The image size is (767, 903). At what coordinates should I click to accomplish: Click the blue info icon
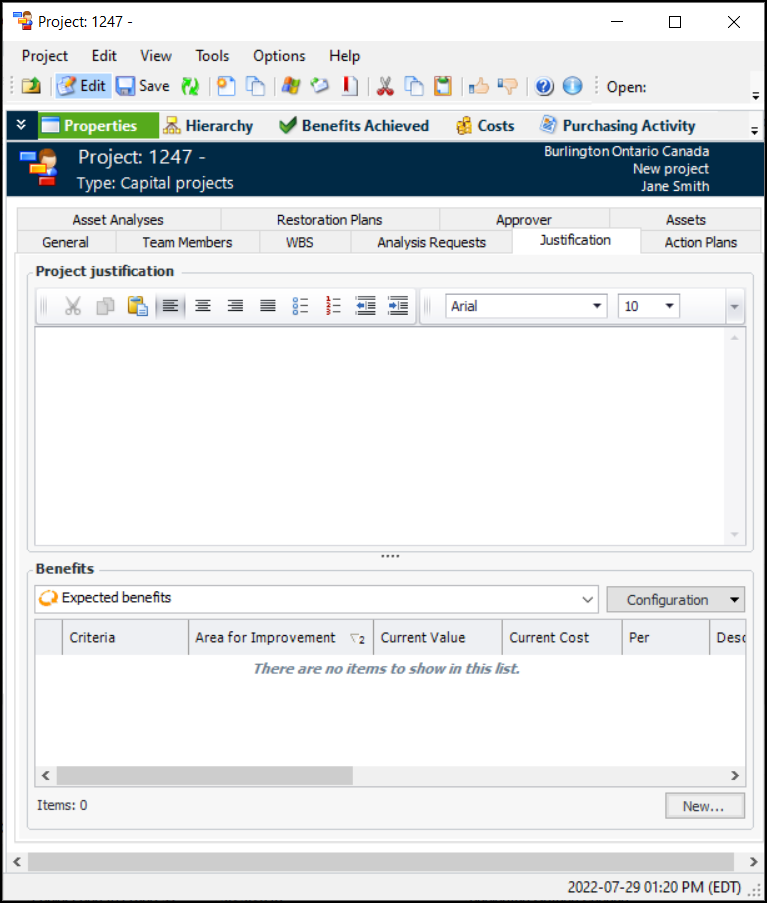pyautogui.click(x=572, y=86)
